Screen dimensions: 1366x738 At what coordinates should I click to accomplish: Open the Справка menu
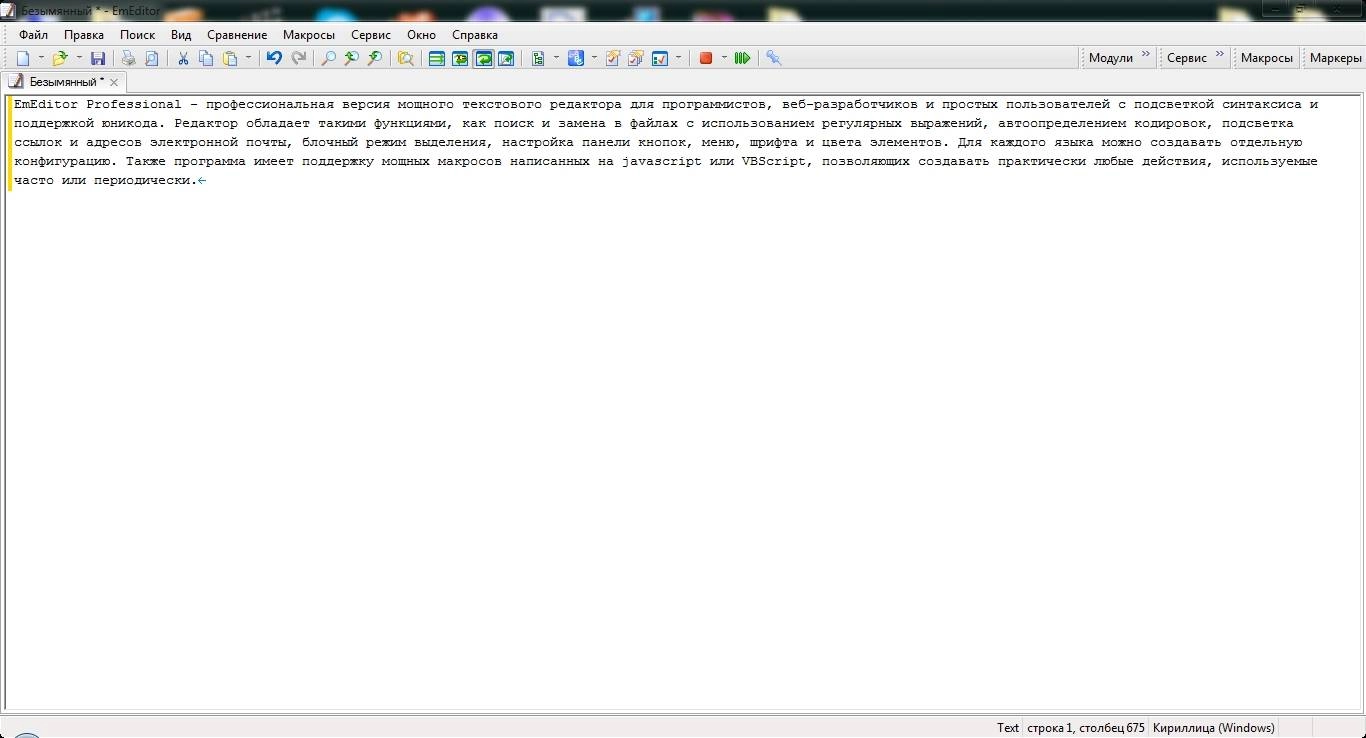point(475,35)
